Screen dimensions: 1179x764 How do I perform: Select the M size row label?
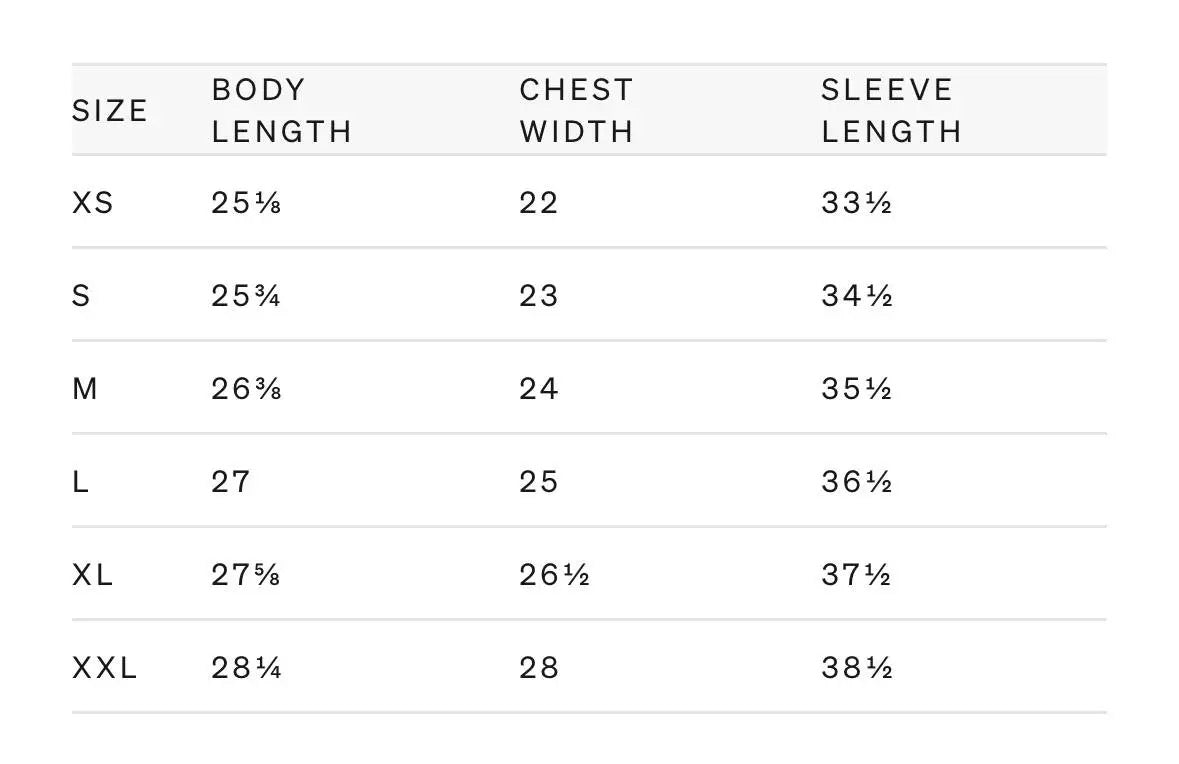click(x=85, y=389)
